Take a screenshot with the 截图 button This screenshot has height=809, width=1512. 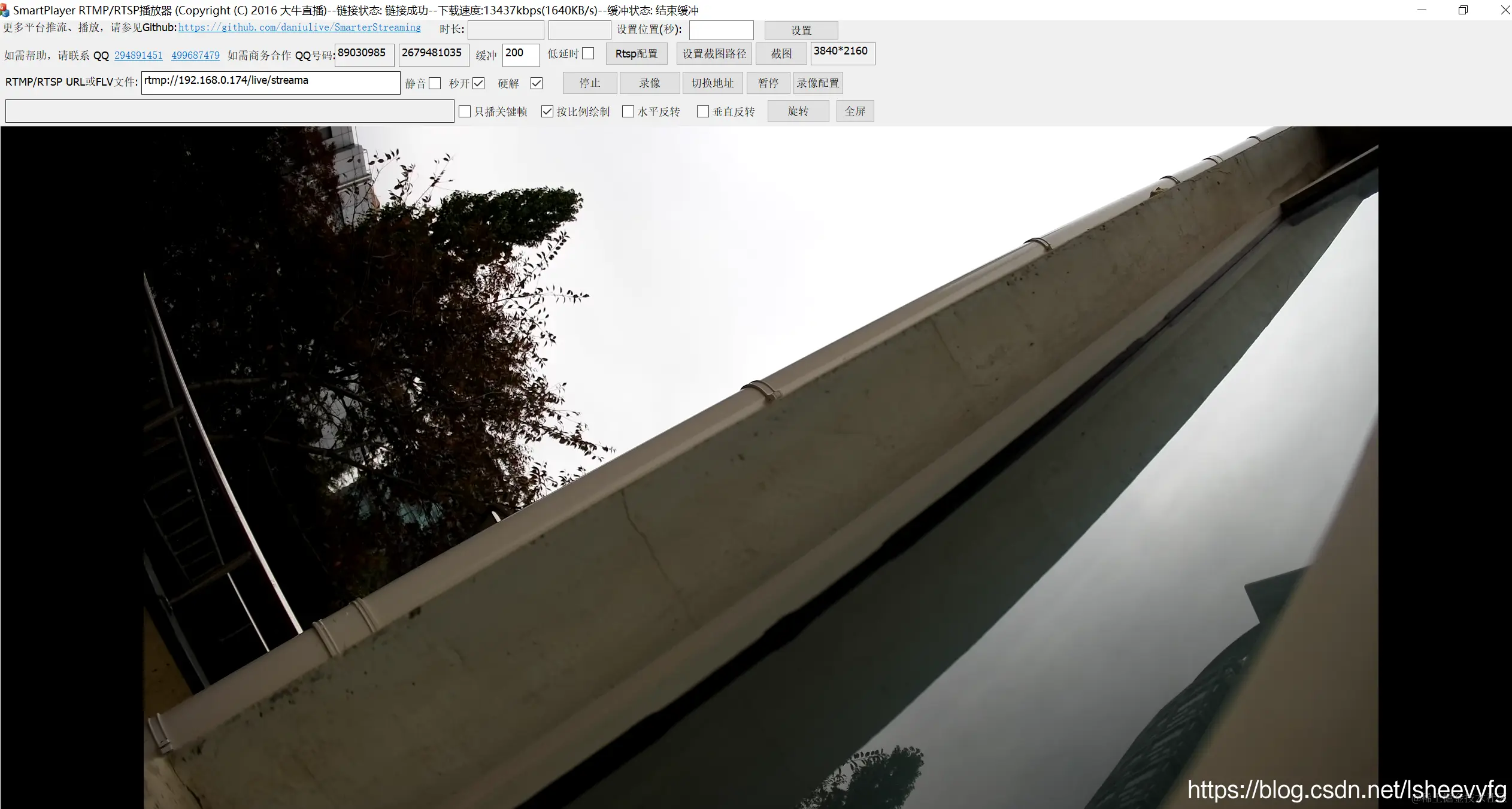tap(781, 54)
